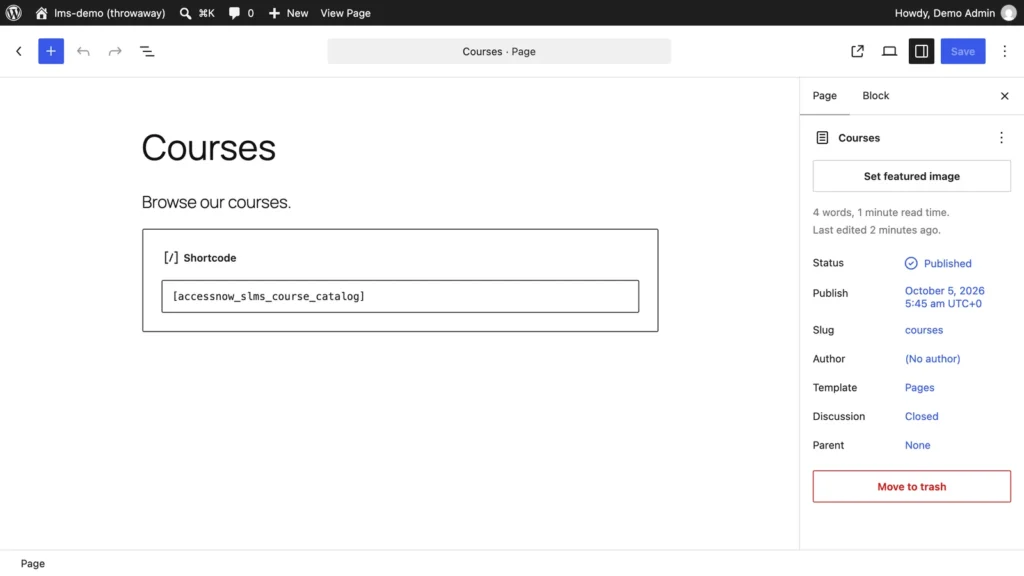Close the Settings sidebar
Screen dimensions: 1024x576
[1004, 96]
